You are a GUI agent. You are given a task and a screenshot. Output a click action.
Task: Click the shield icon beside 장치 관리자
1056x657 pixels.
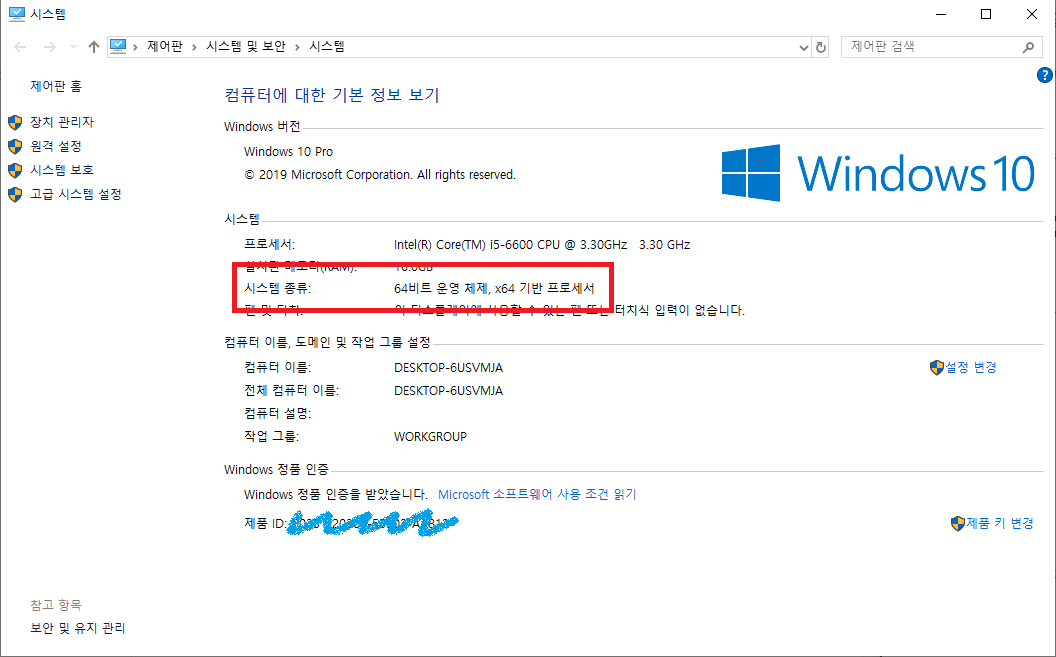point(15,123)
